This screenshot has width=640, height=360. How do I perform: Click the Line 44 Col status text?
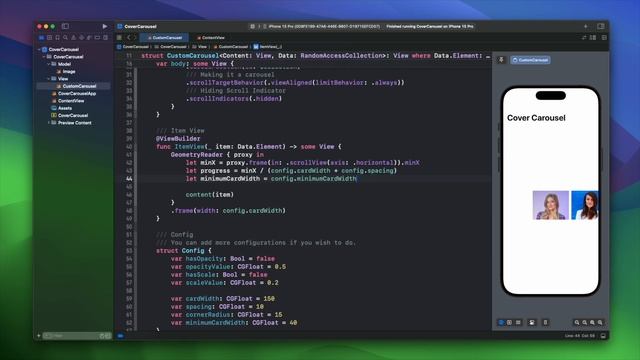coord(580,336)
